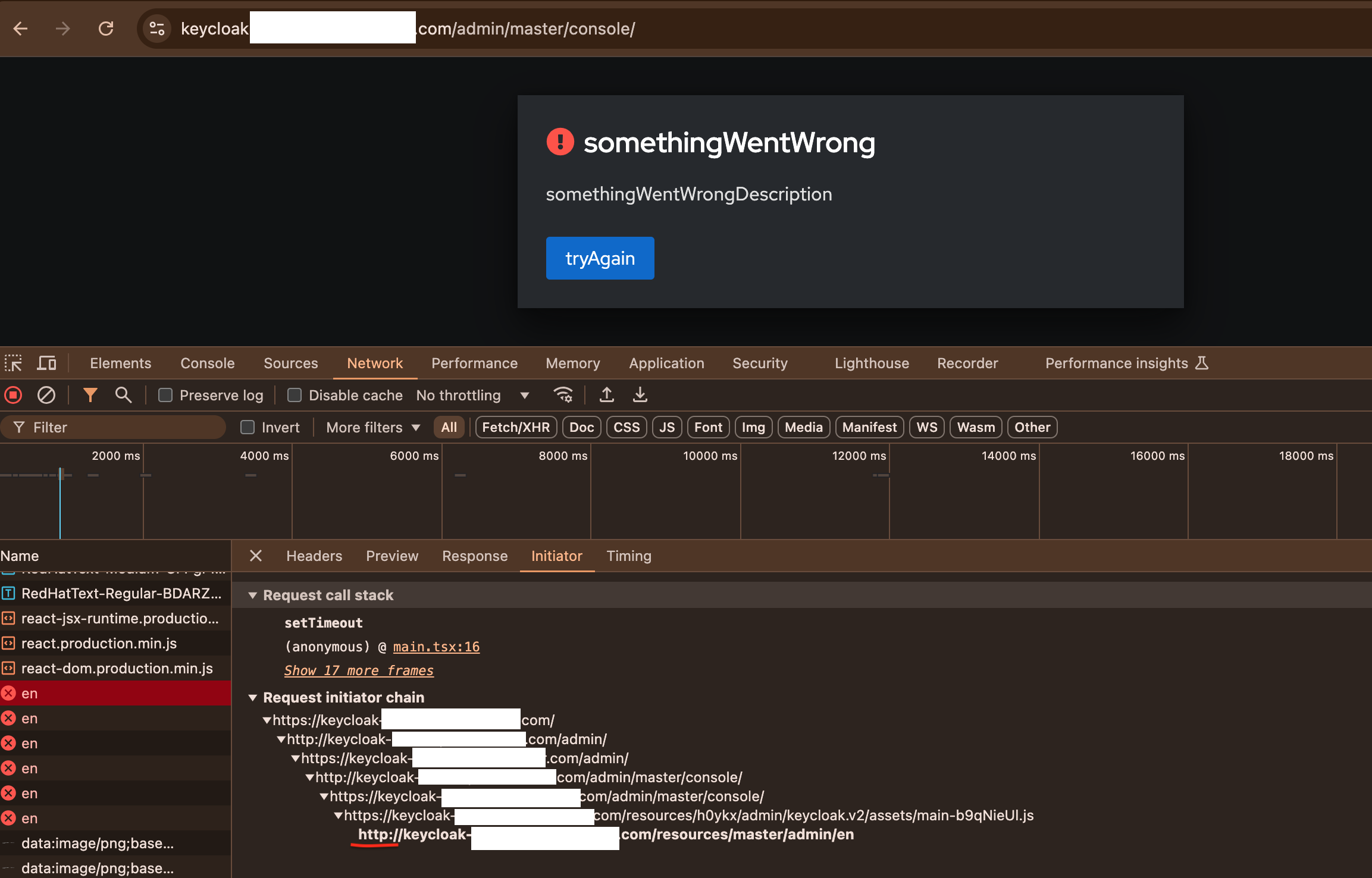The image size is (1372, 878).
Task: Open the Performance tab
Action: 475,363
